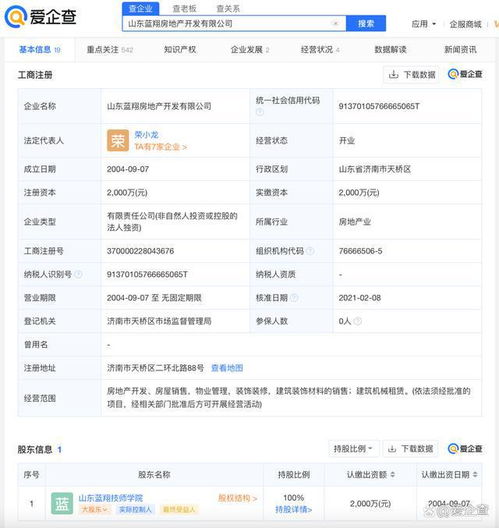Viewport: 499px width, 528px height.
Task: Select address 济南市天桥区二环北路88号
Action: (156, 368)
